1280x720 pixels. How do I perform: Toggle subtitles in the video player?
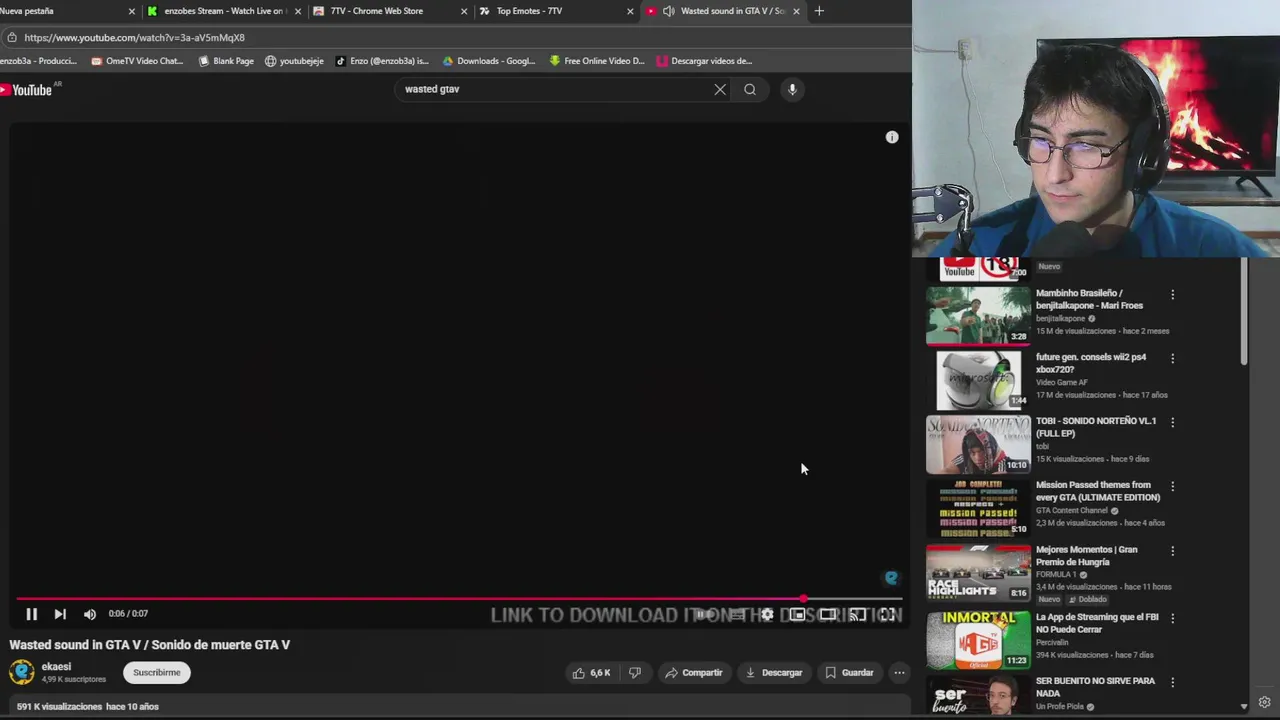(x=737, y=614)
